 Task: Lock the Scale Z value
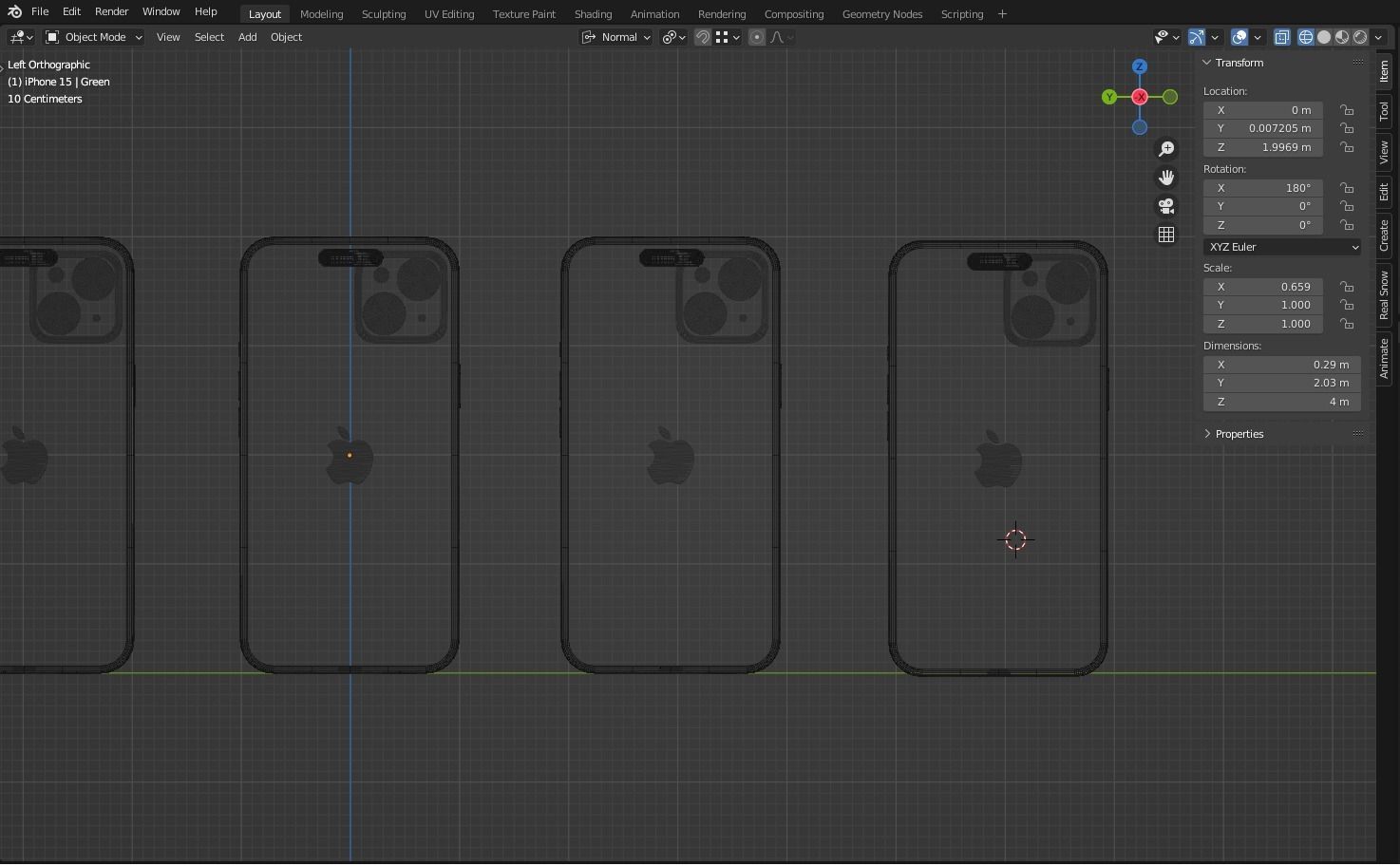coord(1347,324)
